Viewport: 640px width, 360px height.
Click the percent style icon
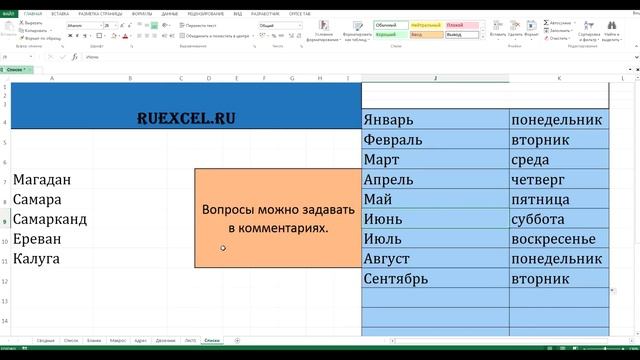click(x=274, y=36)
